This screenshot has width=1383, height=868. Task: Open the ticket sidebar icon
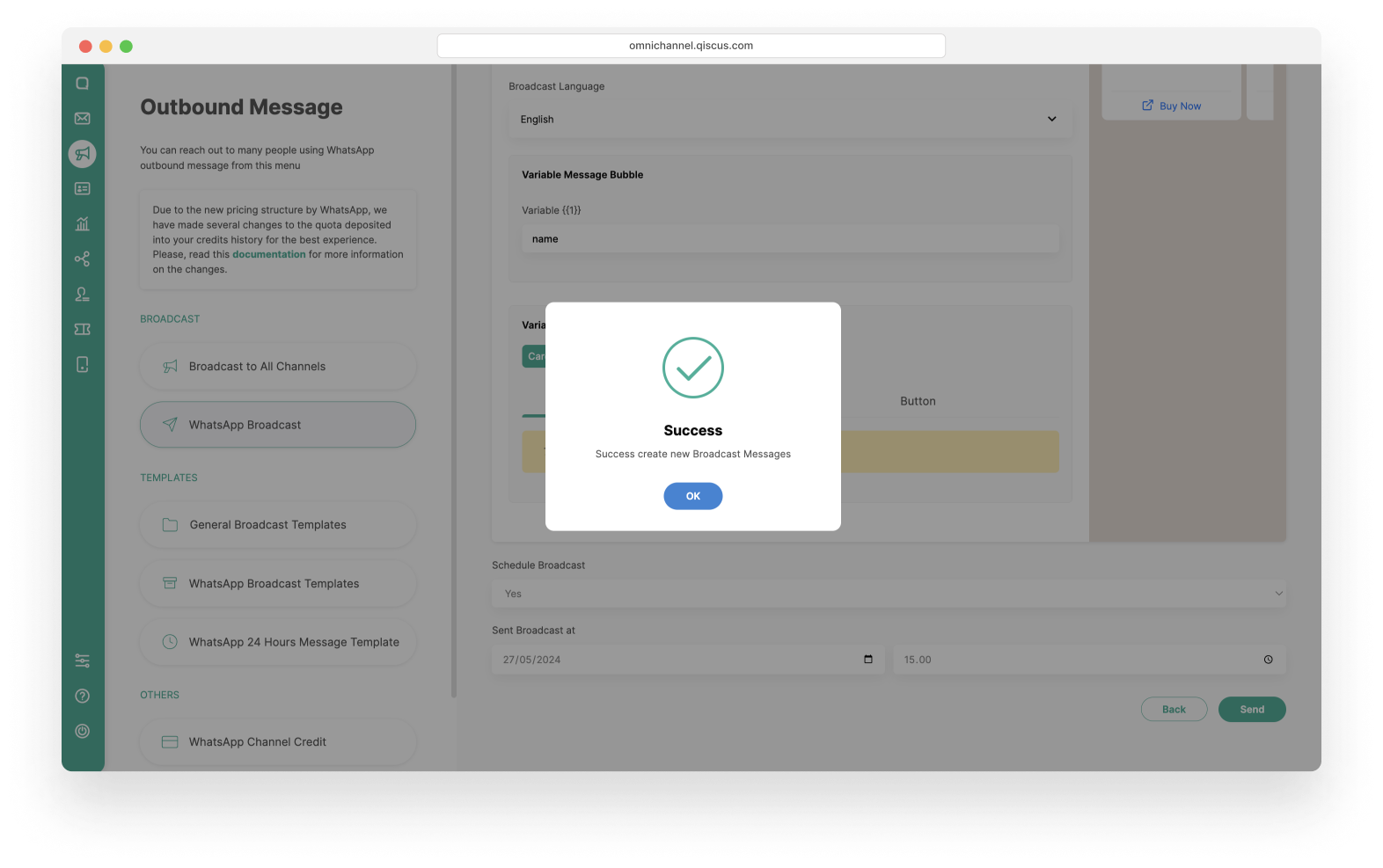[x=83, y=329]
